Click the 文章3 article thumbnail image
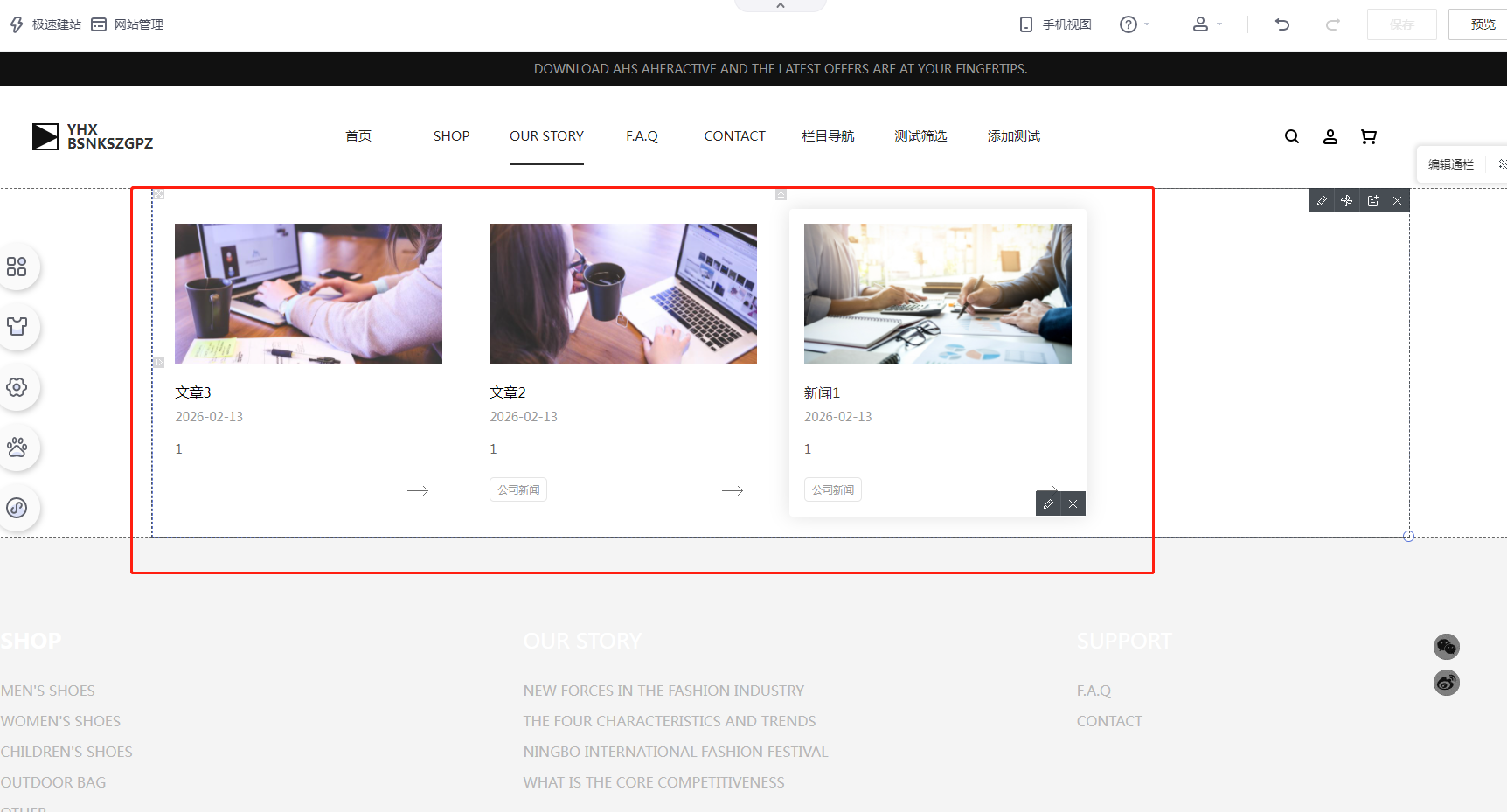 coord(309,294)
